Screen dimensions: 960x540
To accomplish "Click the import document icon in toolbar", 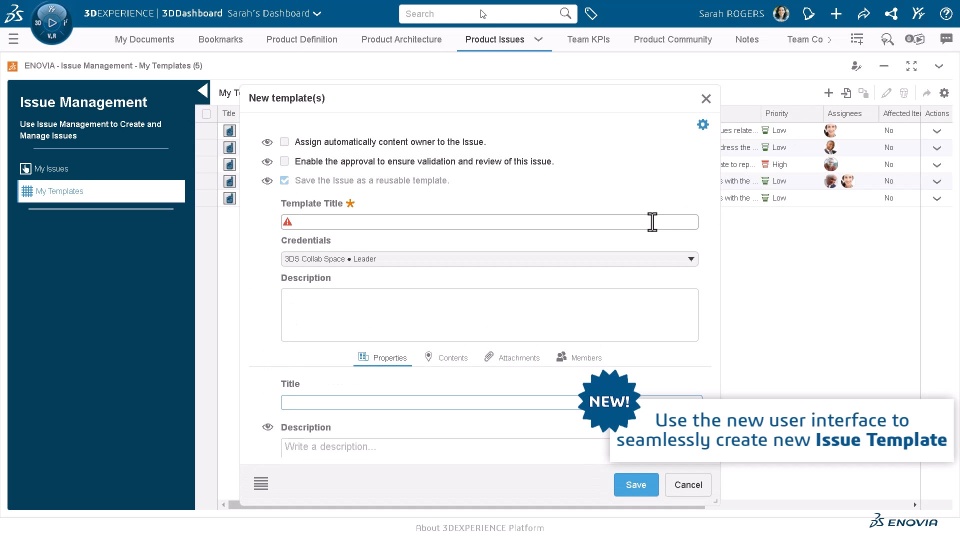I will point(846,93).
